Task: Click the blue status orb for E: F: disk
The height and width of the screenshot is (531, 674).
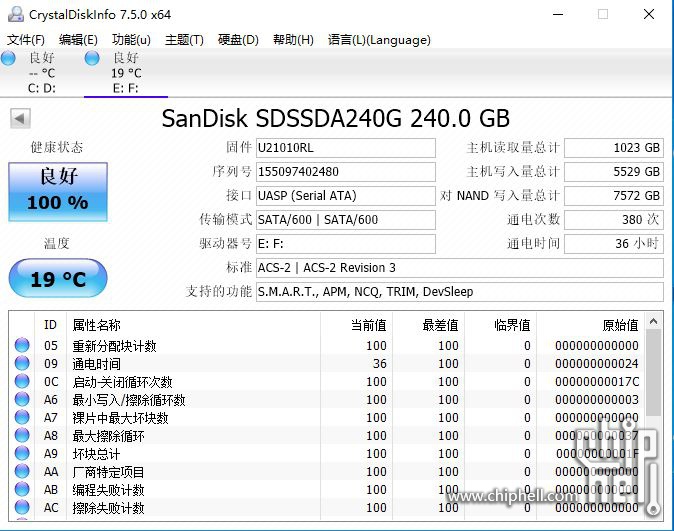Action: point(92,58)
